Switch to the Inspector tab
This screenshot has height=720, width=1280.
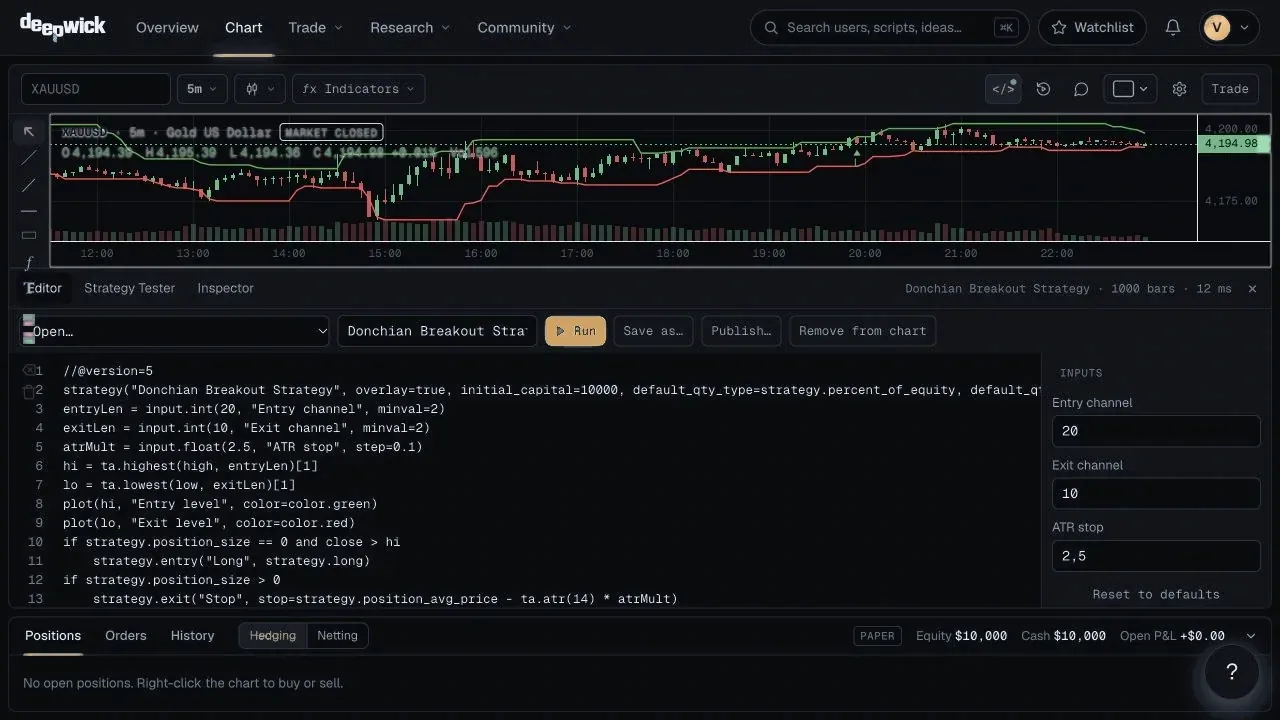click(x=226, y=288)
